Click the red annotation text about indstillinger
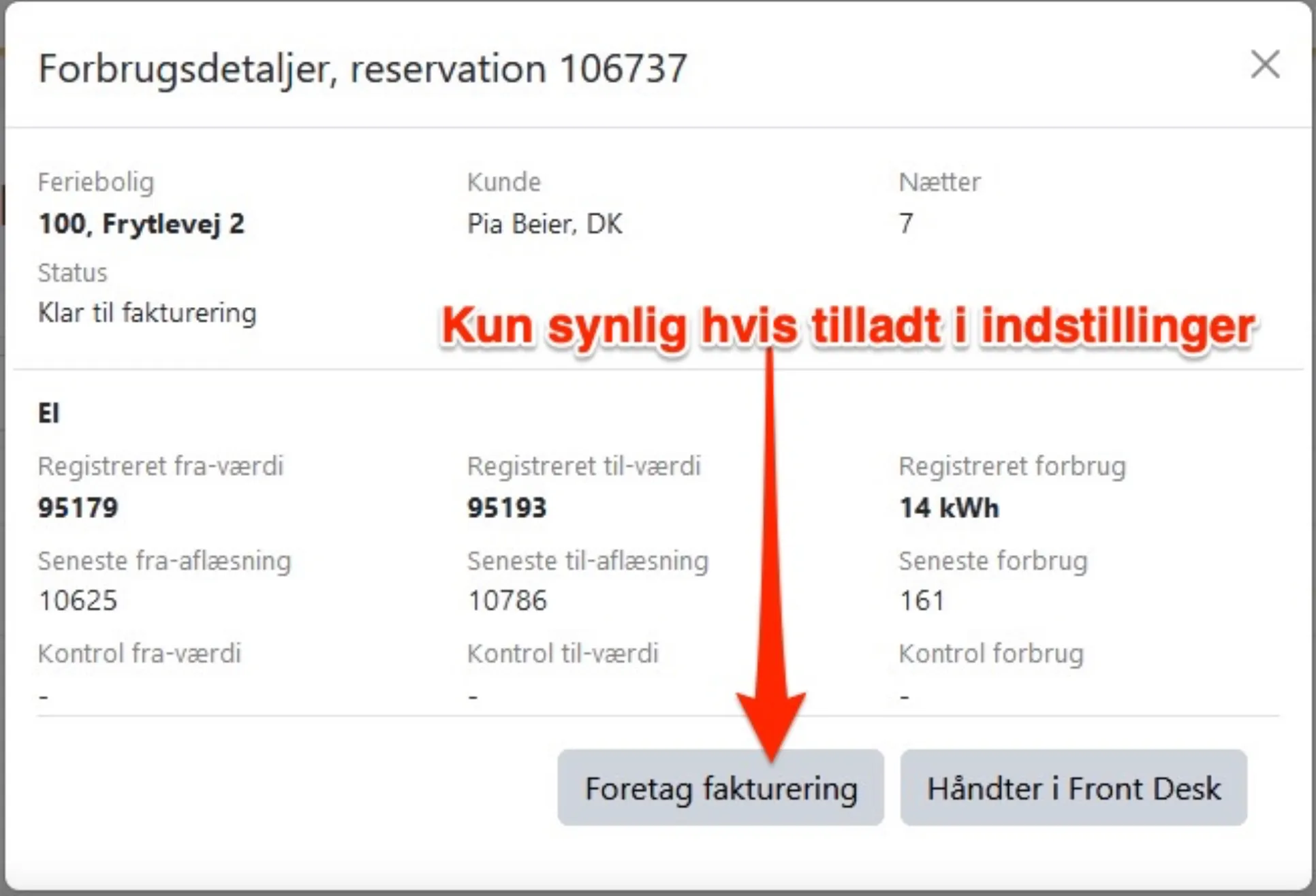The width and height of the screenshot is (1316, 896). (x=847, y=327)
